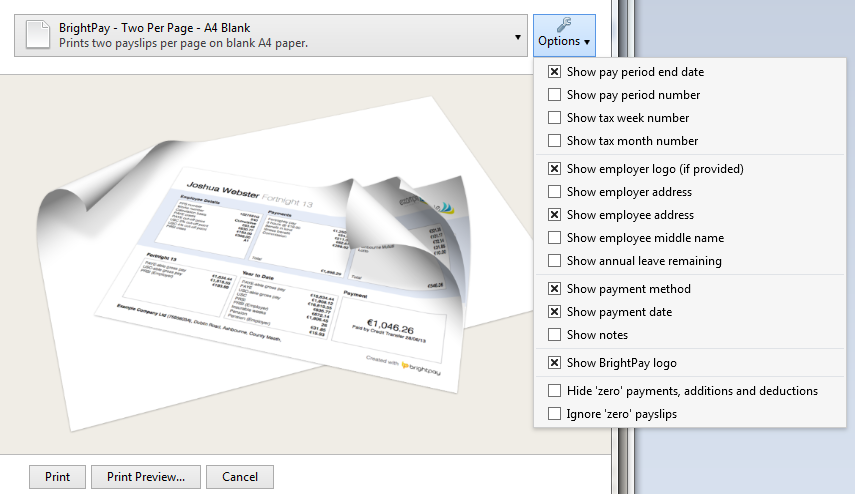Click 'BrightPay - Two Per Page - A4 Blank' title
This screenshot has width=855, height=494.
[x=155, y=28]
